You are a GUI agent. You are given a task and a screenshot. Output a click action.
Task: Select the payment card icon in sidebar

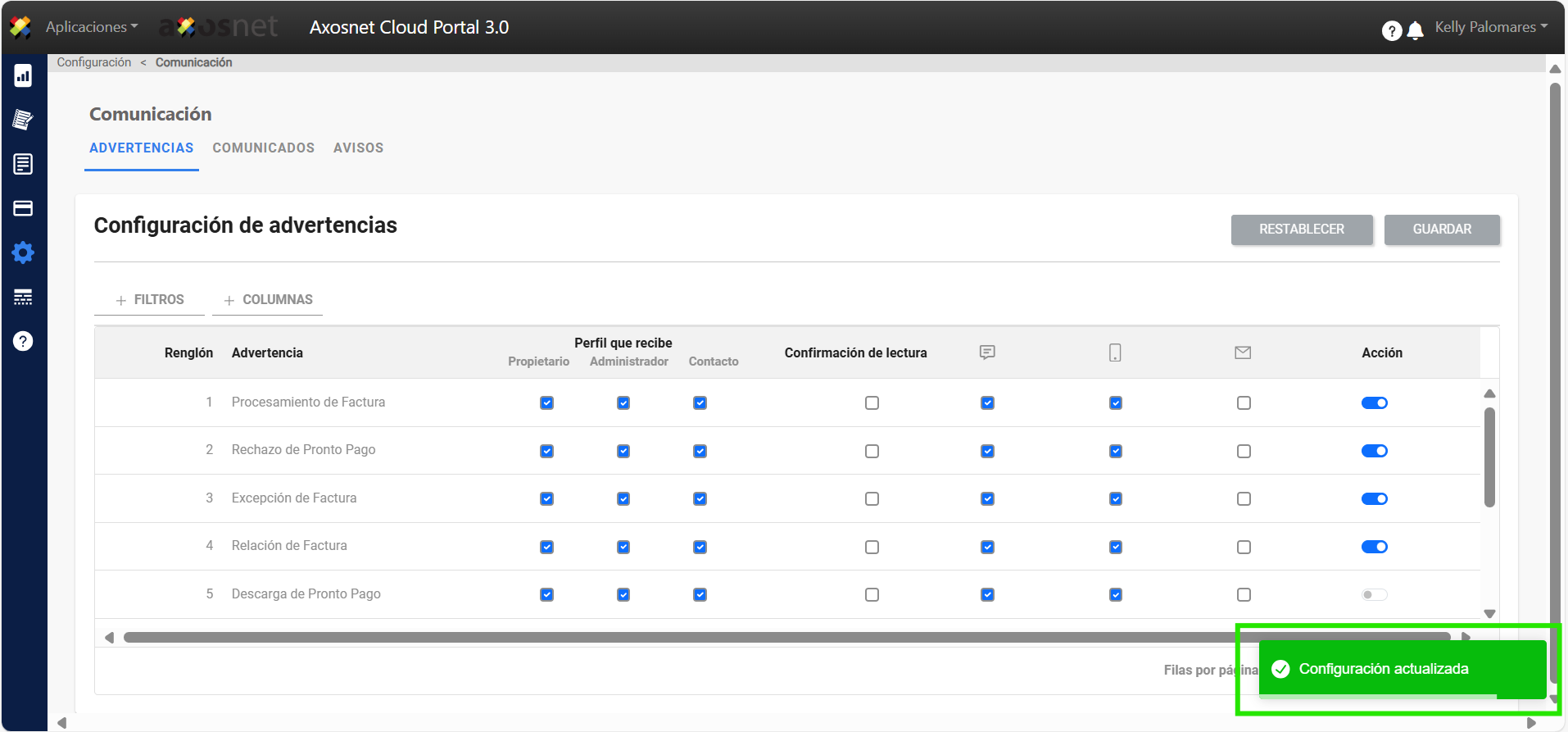[x=23, y=208]
